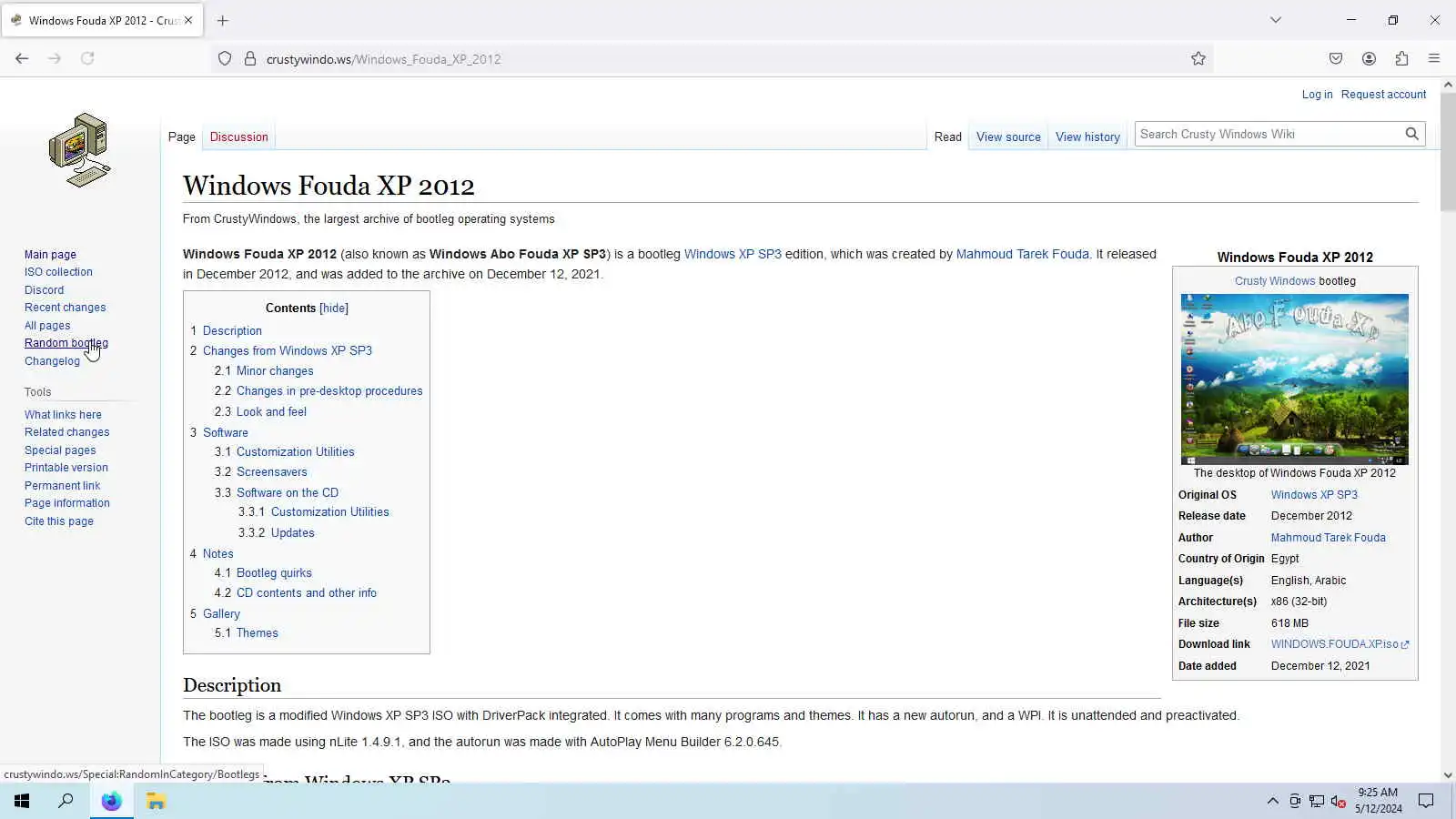The height and width of the screenshot is (819, 1456).
Task: Hide the Contents table via [hide]
Action: (x=334, y=308)
